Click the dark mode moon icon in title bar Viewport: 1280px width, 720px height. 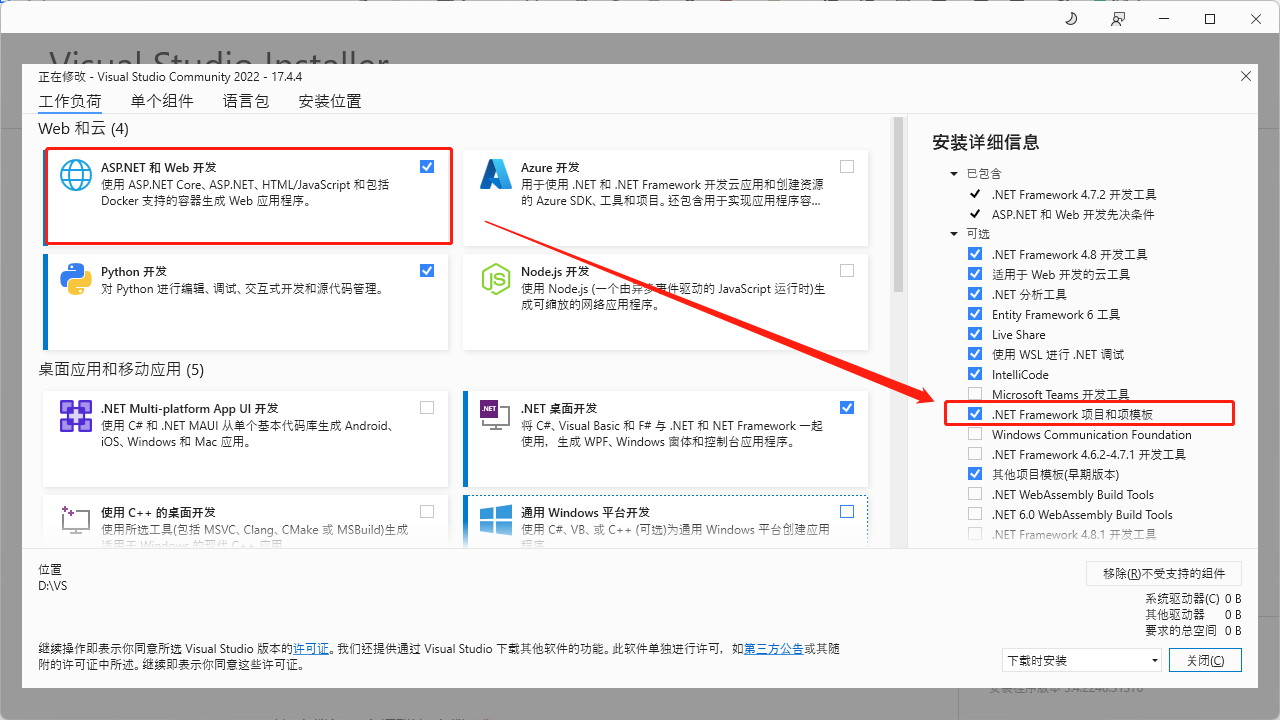coord(1071,19)
